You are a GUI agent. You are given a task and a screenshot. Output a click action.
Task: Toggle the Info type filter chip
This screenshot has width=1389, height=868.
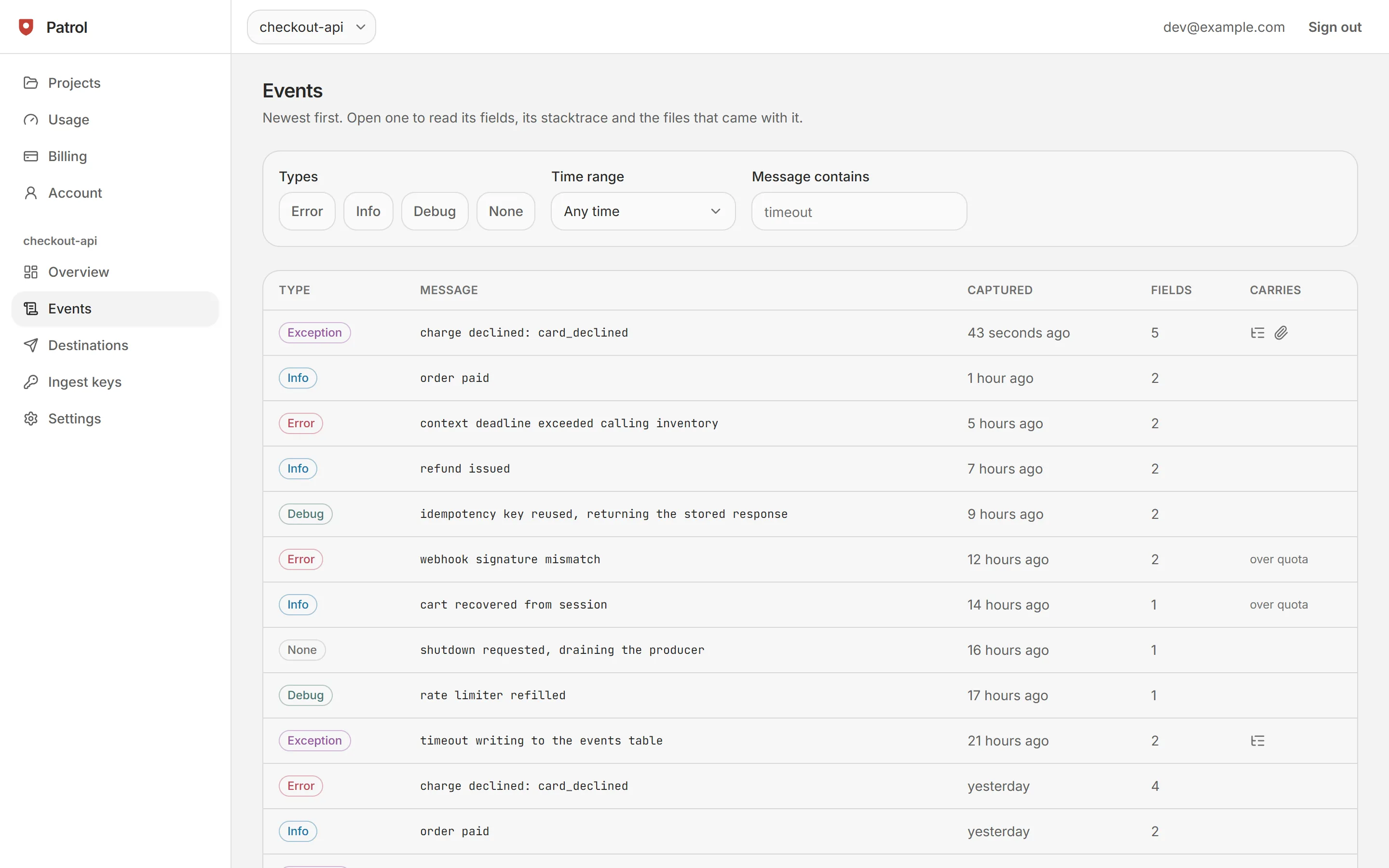point(368,211)
